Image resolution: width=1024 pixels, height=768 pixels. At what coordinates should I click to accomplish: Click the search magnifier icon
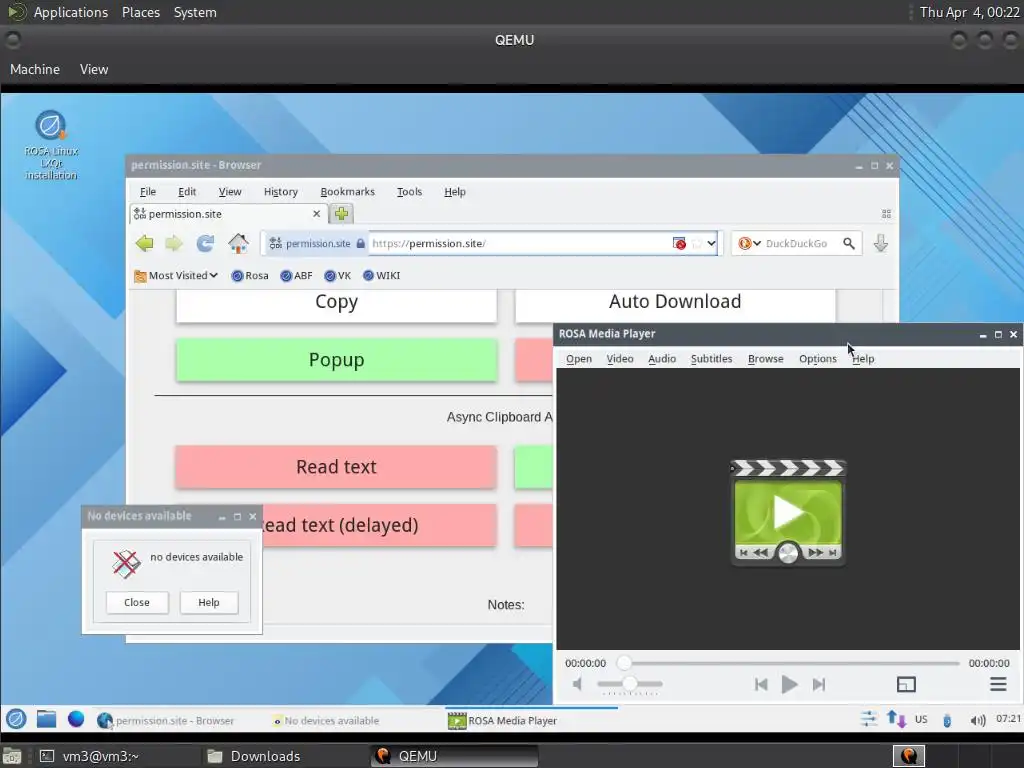point(848,244)
